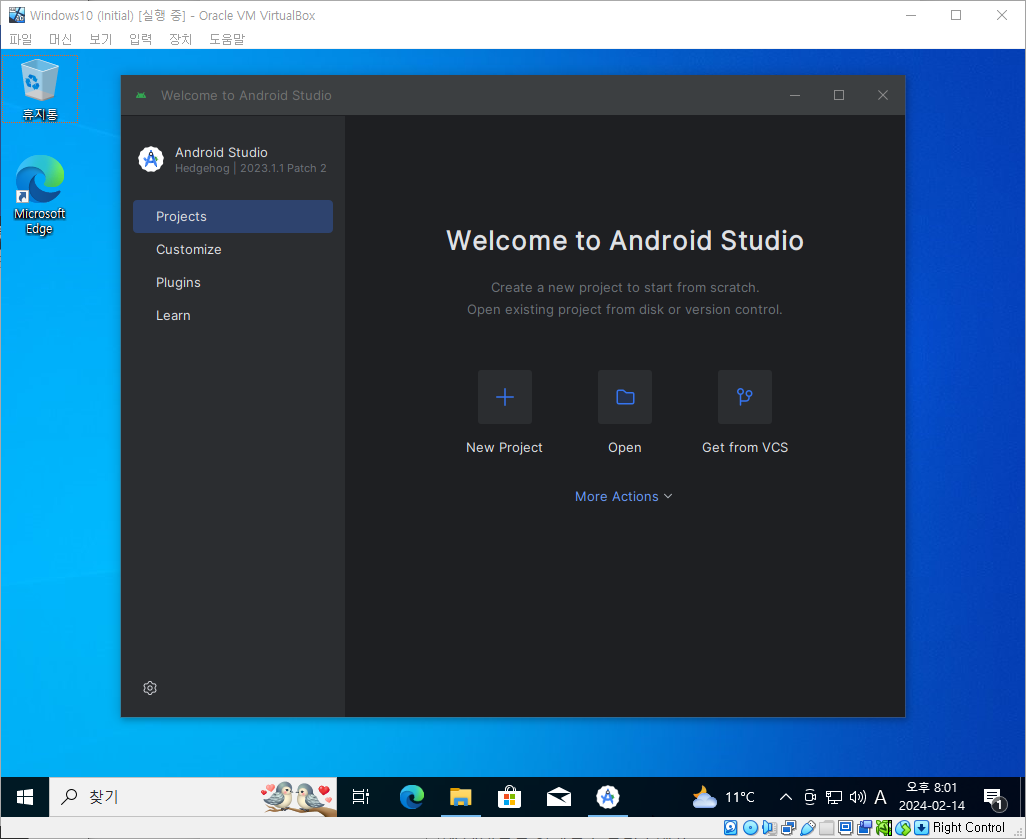Viewport: 1026px width, 839px height.
Task: Click the Hedgehog 2023.1.1 Patch 2 version text
Action: (251, 168)
